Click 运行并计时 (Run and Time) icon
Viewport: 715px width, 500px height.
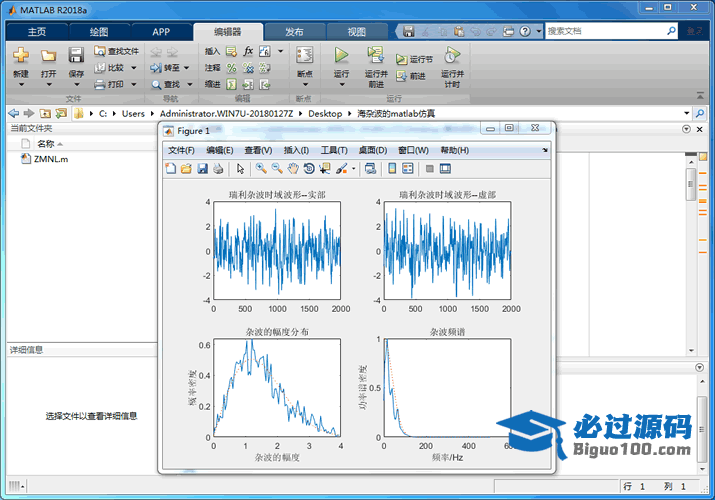click(x=451, y=55)
